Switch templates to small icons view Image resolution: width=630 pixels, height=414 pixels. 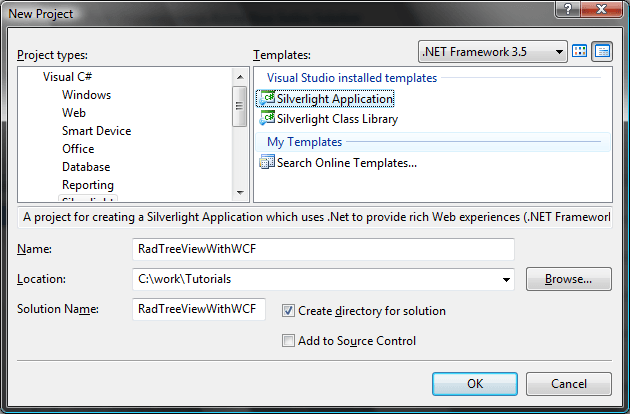tap(602, 51)
